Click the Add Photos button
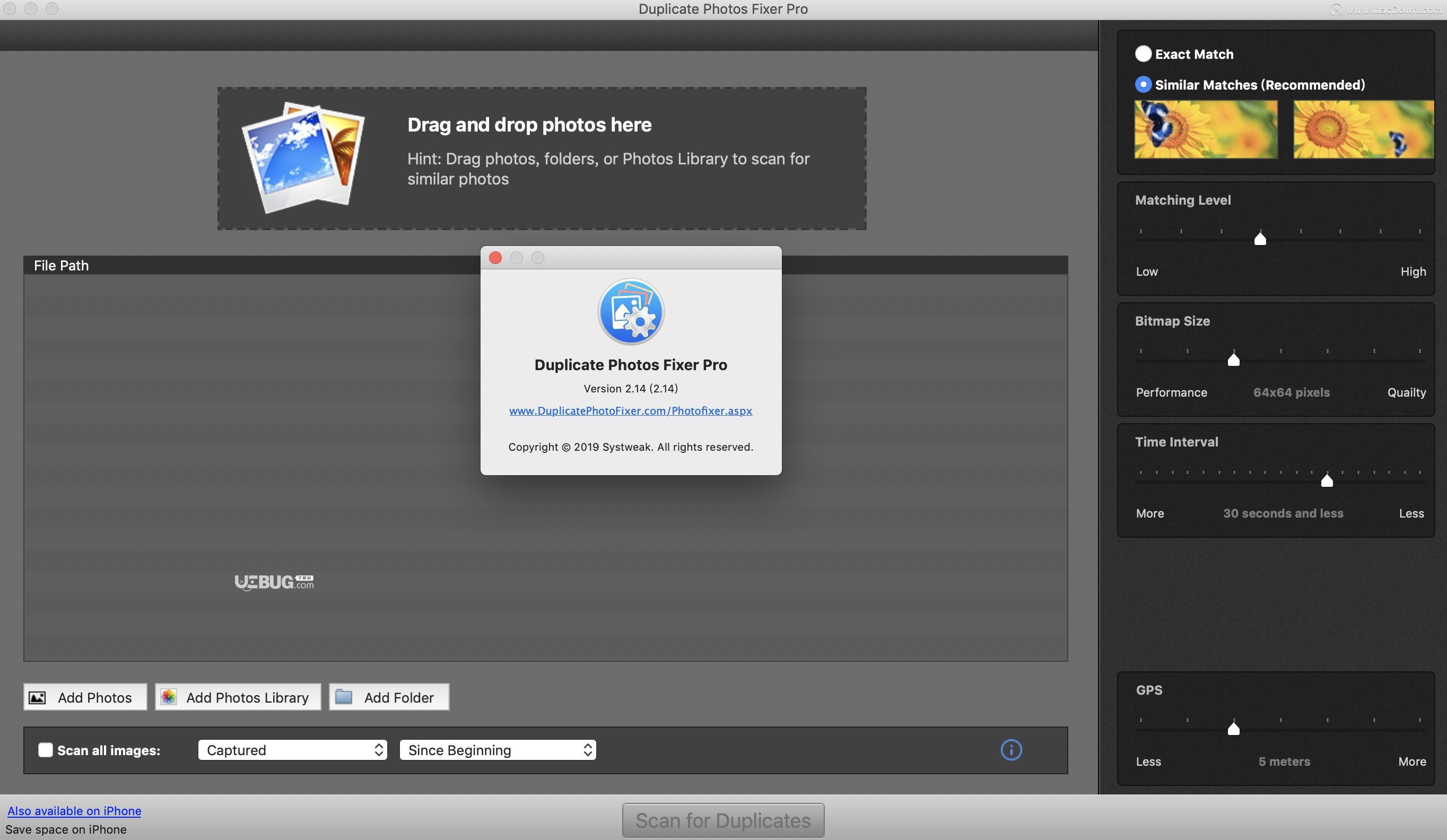This screenshot has width=1447, height=840. coord(85,697)
